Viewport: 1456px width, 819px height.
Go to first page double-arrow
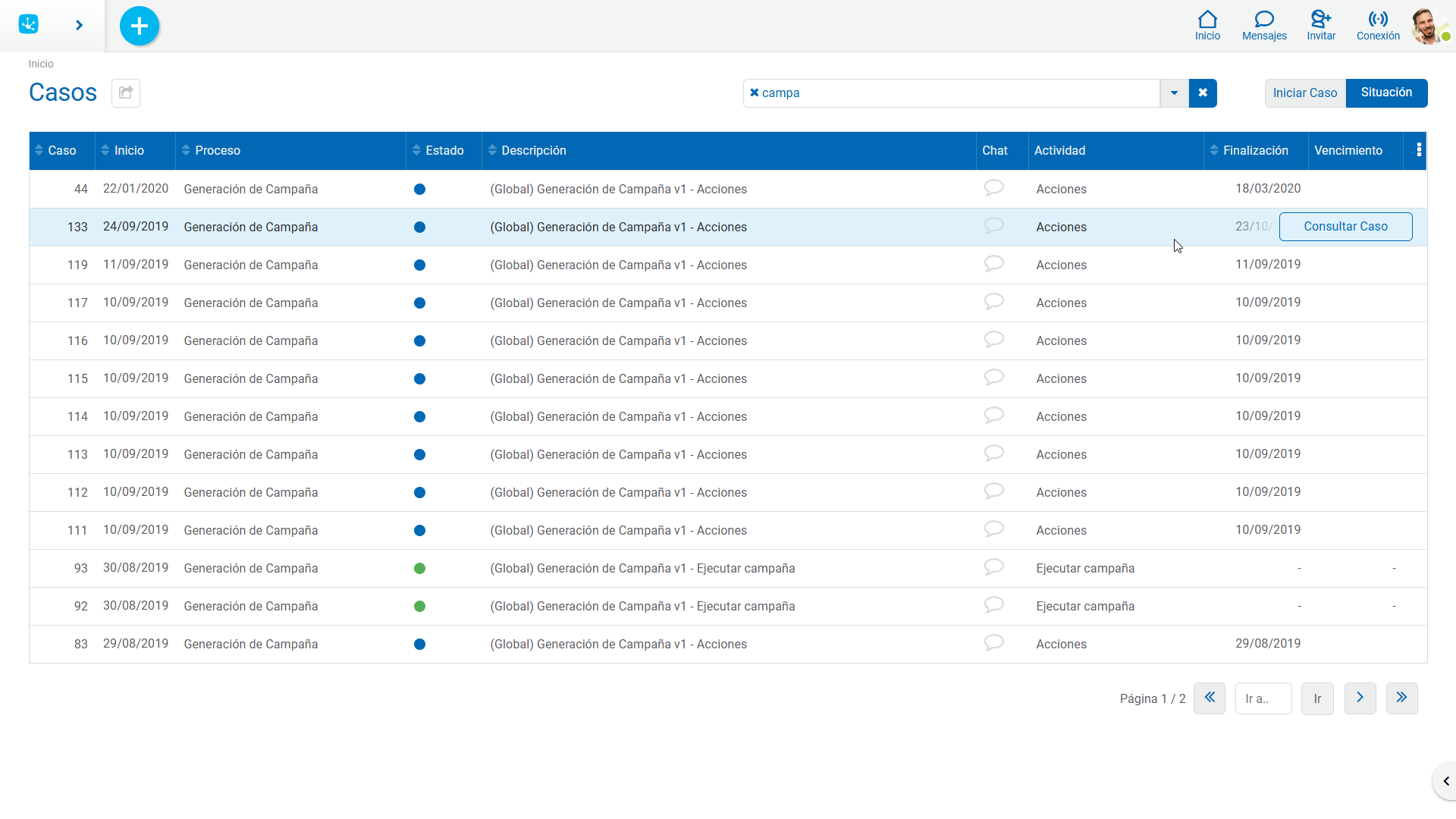point(1209,698)
